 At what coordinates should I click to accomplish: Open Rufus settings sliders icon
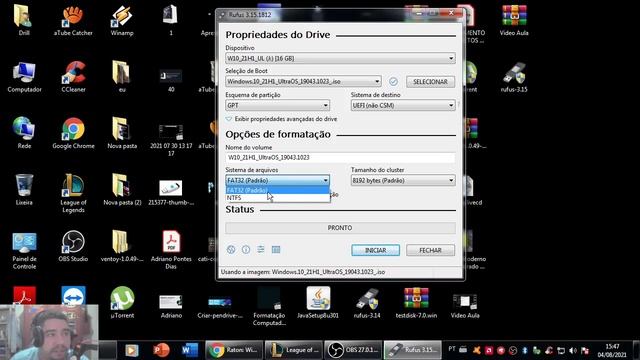[261, 249]
